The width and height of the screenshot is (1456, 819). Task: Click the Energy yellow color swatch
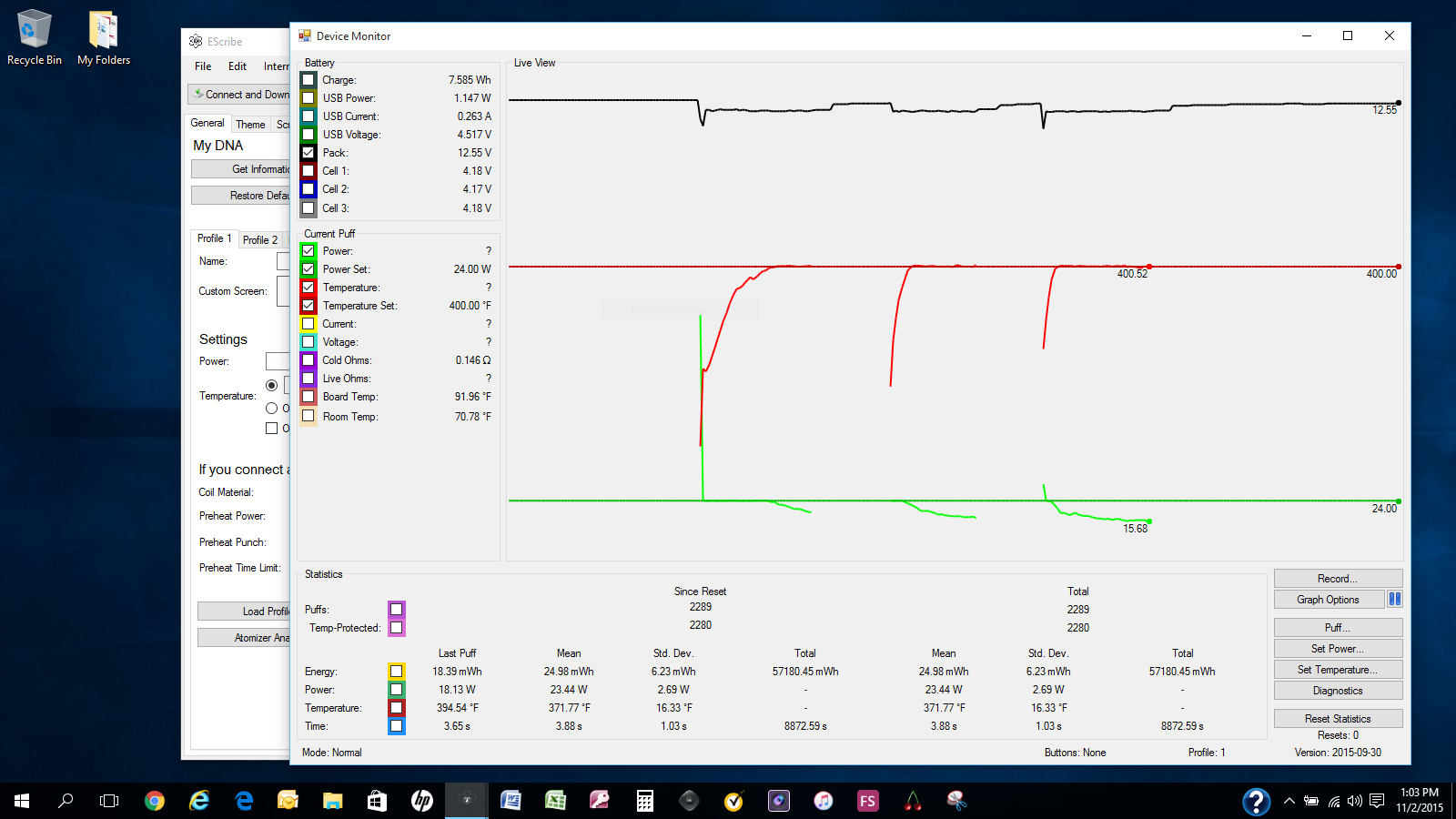397,672
